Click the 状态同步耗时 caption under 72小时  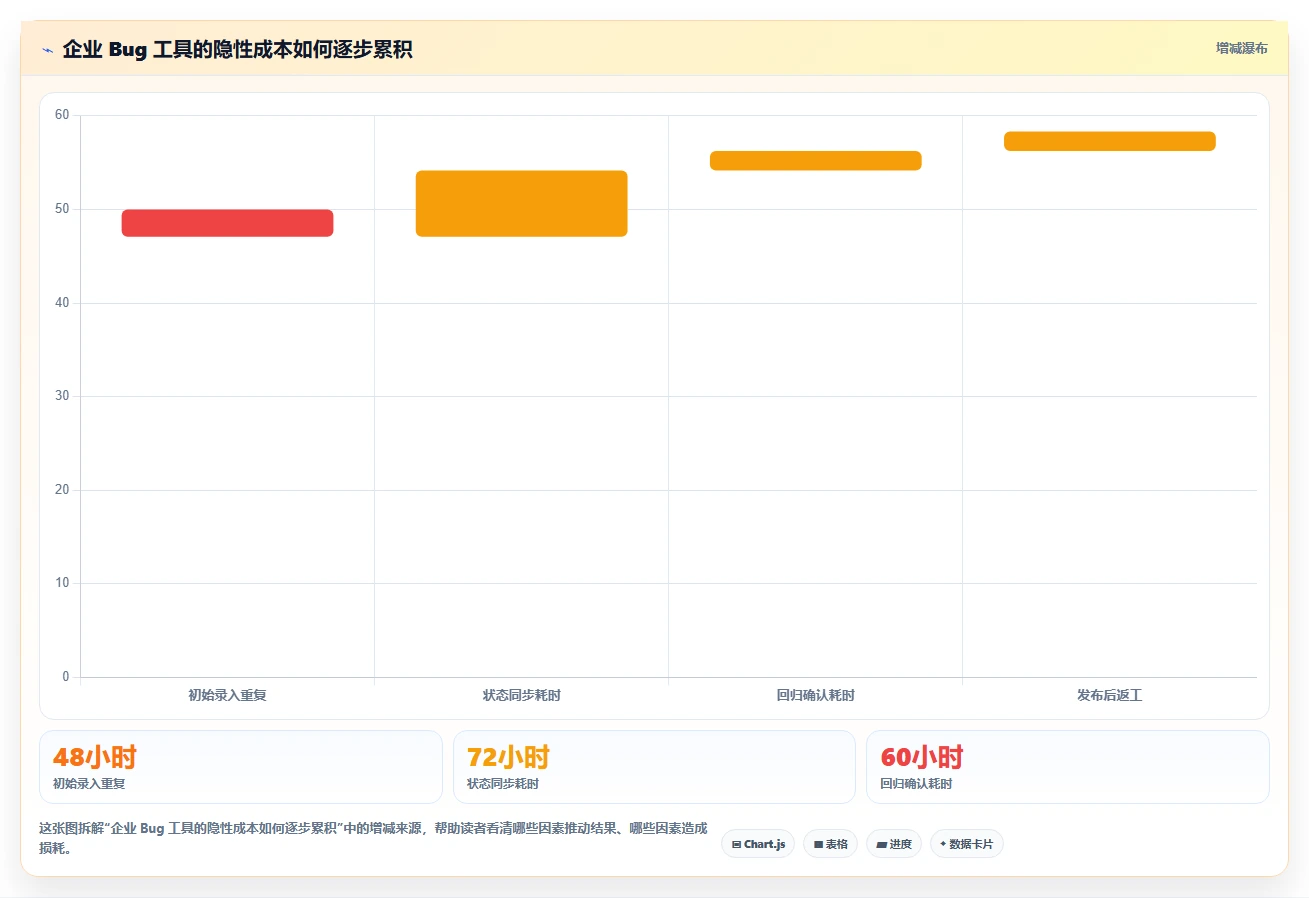(503, 784)
